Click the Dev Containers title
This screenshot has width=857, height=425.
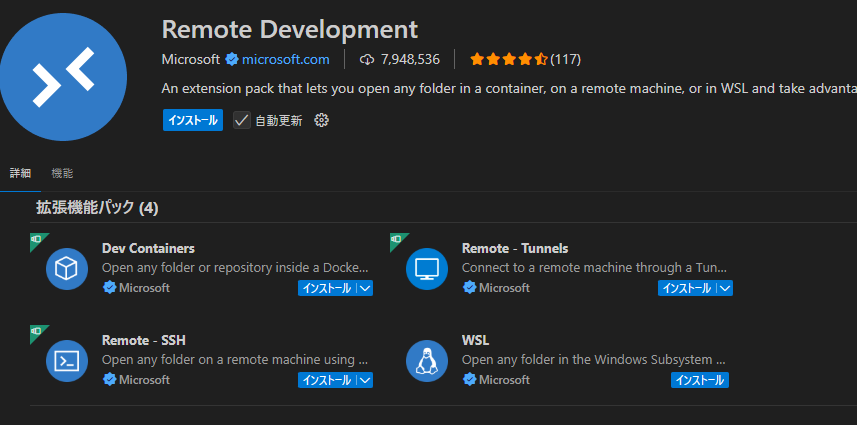coord(148,248)
